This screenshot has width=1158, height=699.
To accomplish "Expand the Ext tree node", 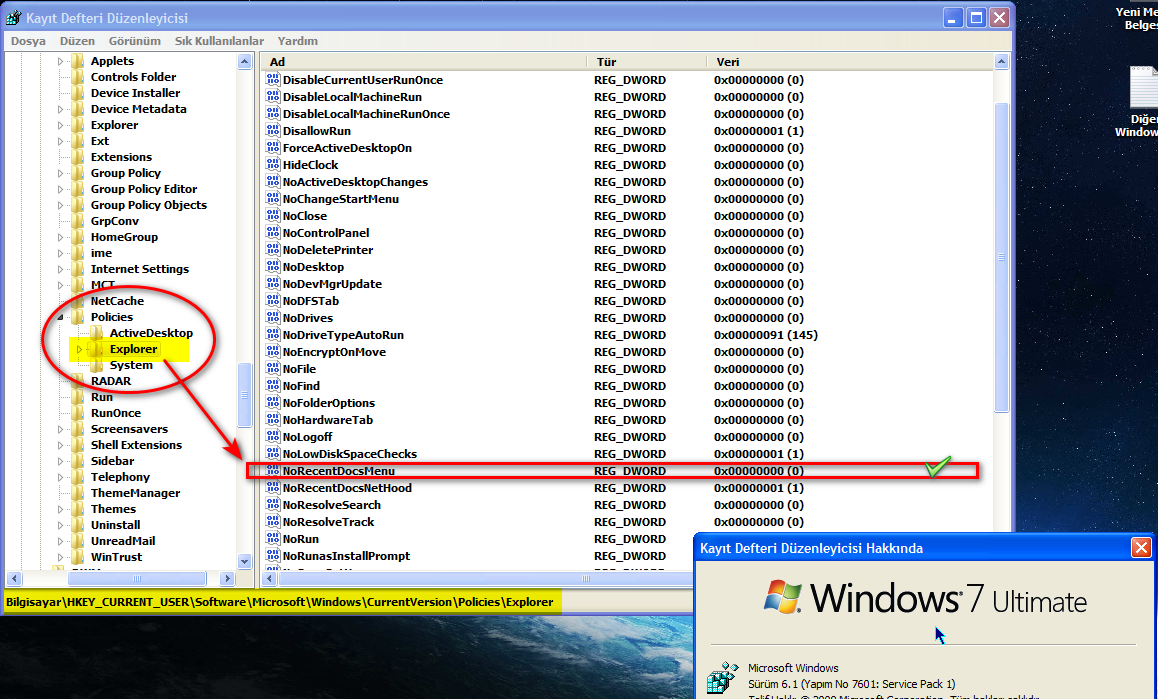I will coord(61,141).
